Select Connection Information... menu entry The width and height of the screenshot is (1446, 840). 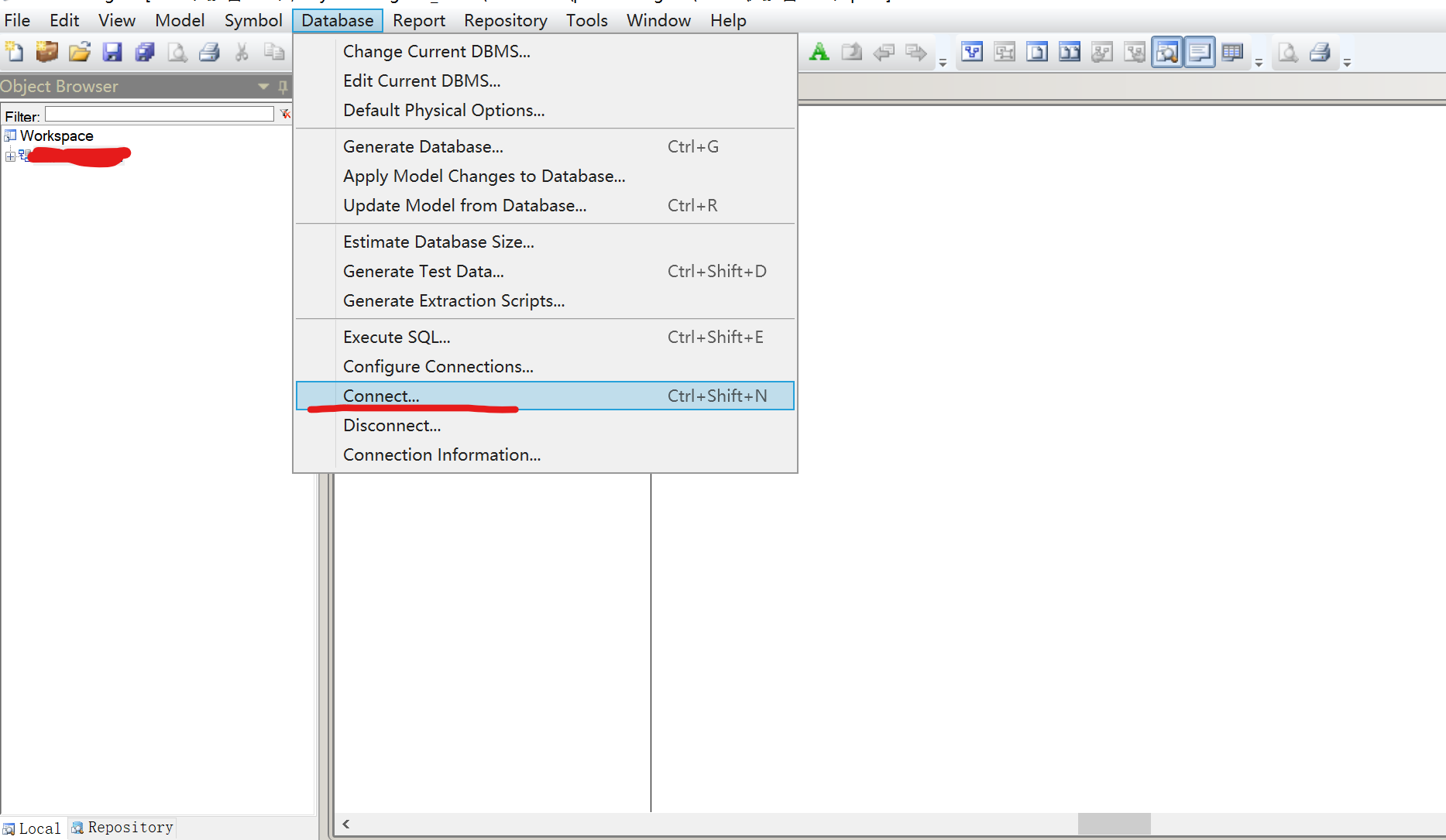[545, 454]
